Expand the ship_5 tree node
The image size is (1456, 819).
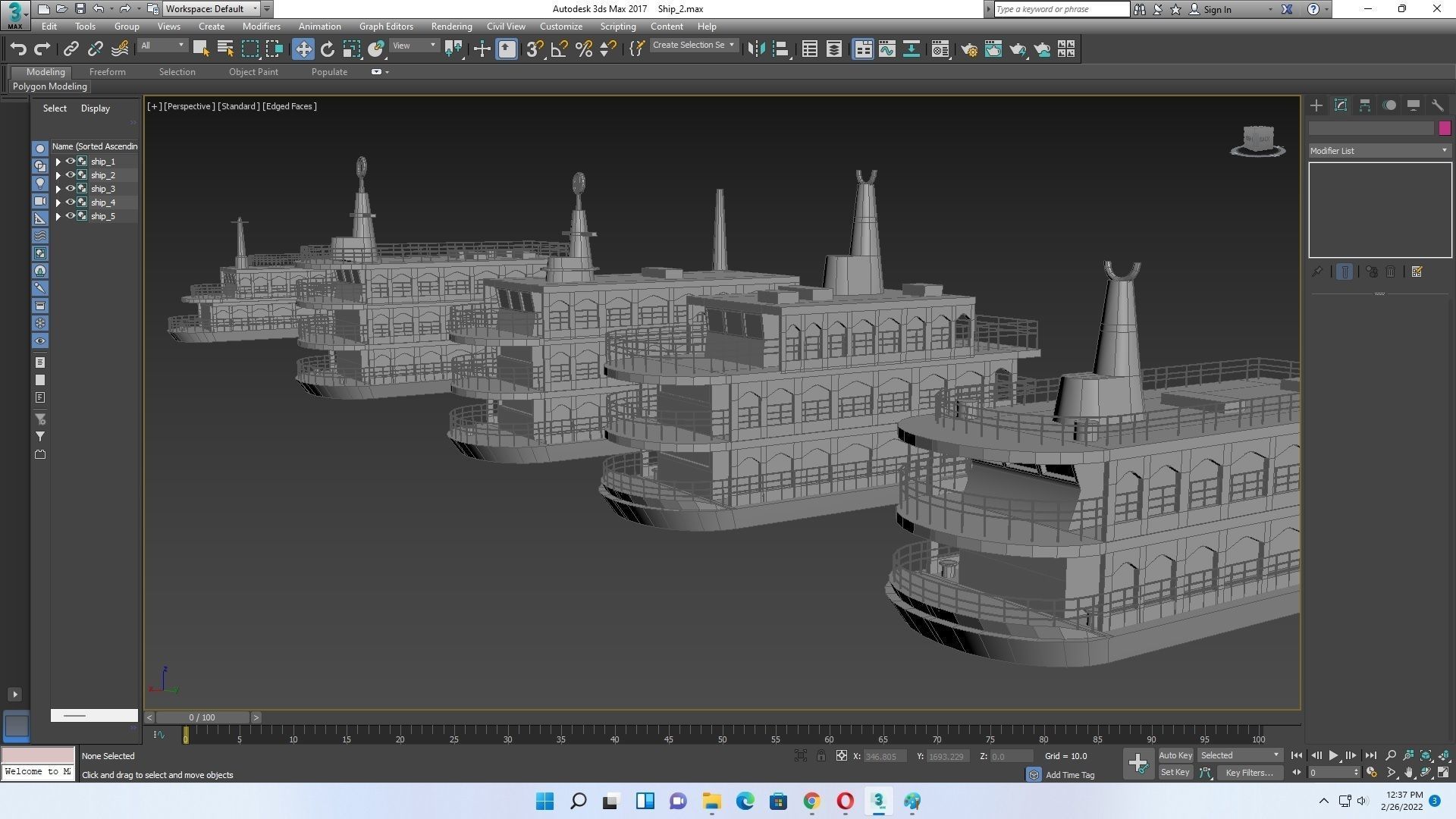click(58, 216)
